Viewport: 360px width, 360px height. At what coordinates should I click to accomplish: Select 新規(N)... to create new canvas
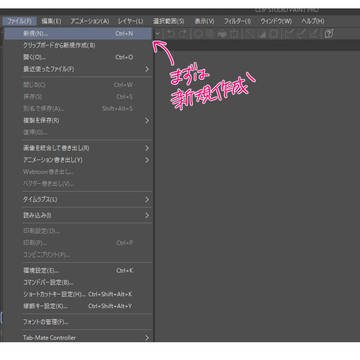click(78, 34)
